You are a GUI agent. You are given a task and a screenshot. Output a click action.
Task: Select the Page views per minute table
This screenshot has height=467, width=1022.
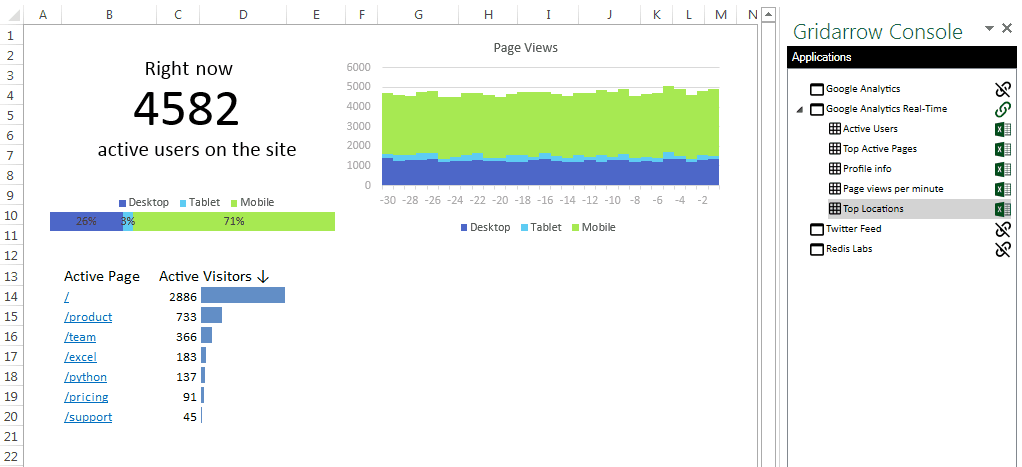[x=893, y=189]
